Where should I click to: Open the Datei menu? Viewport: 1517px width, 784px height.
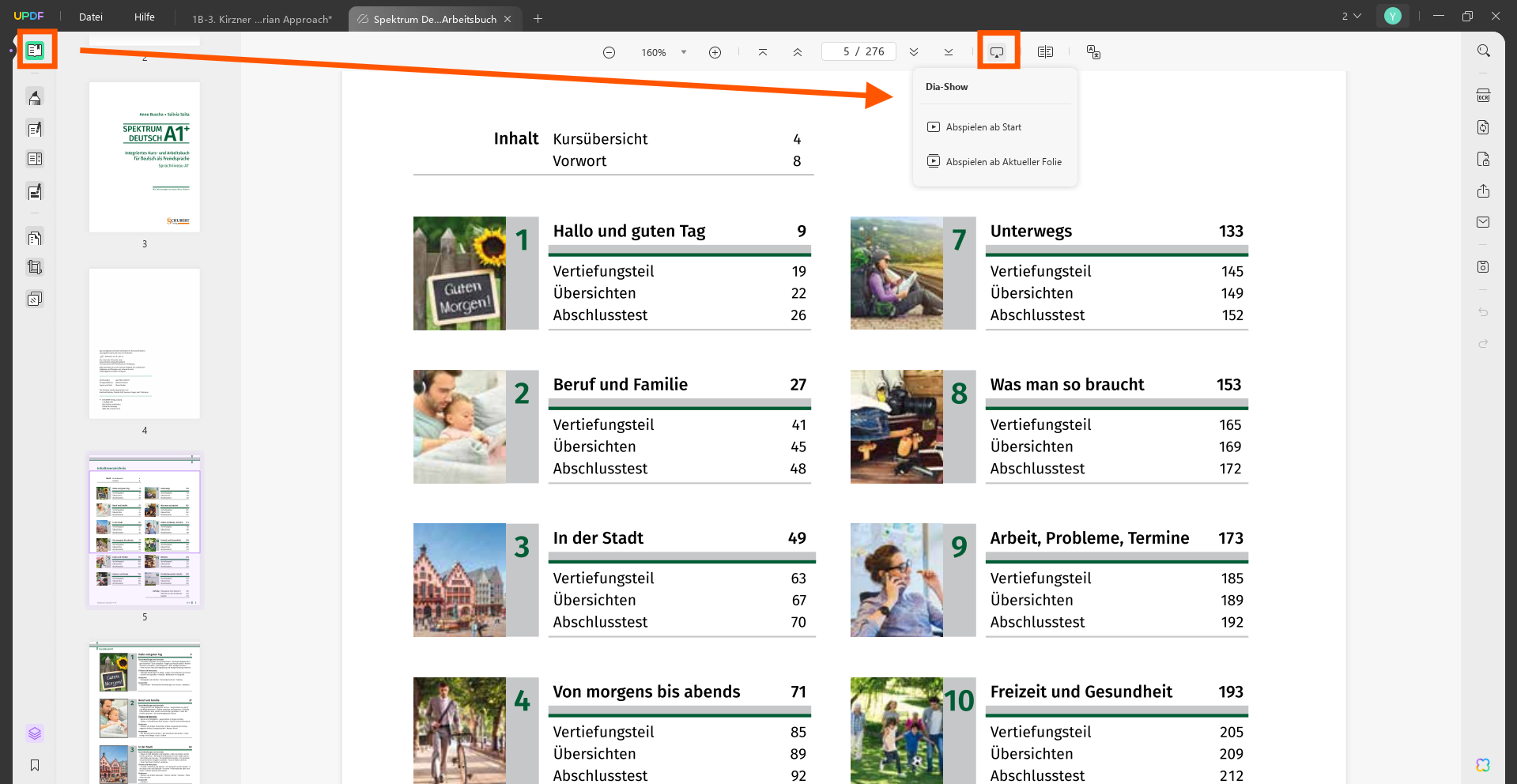point(91,17)
